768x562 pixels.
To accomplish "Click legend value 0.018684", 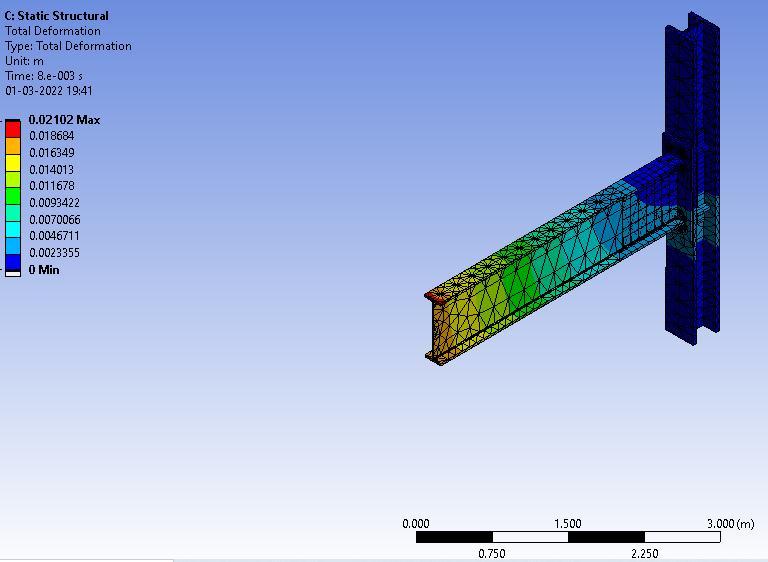I will click(51, 136).
